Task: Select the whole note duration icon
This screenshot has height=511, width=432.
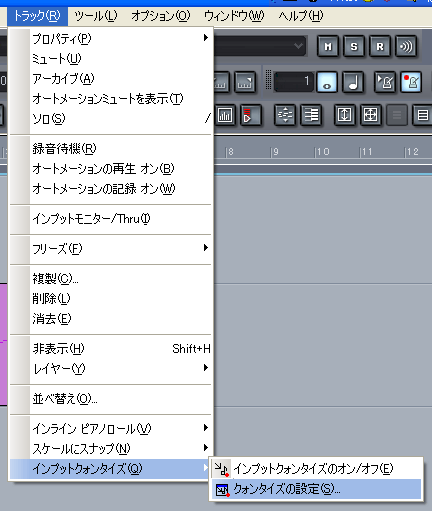Action: coord(327,82)
